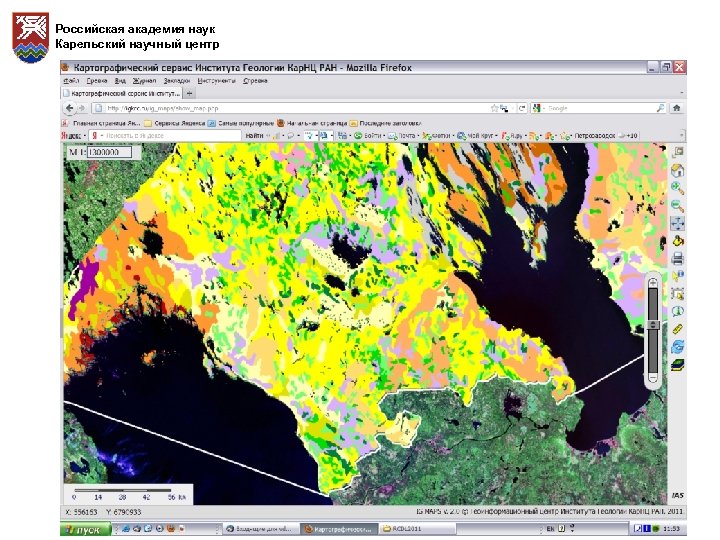Screen dimensions: 720x540
Task: Open the Журнал menu
Action: [144, 81]
